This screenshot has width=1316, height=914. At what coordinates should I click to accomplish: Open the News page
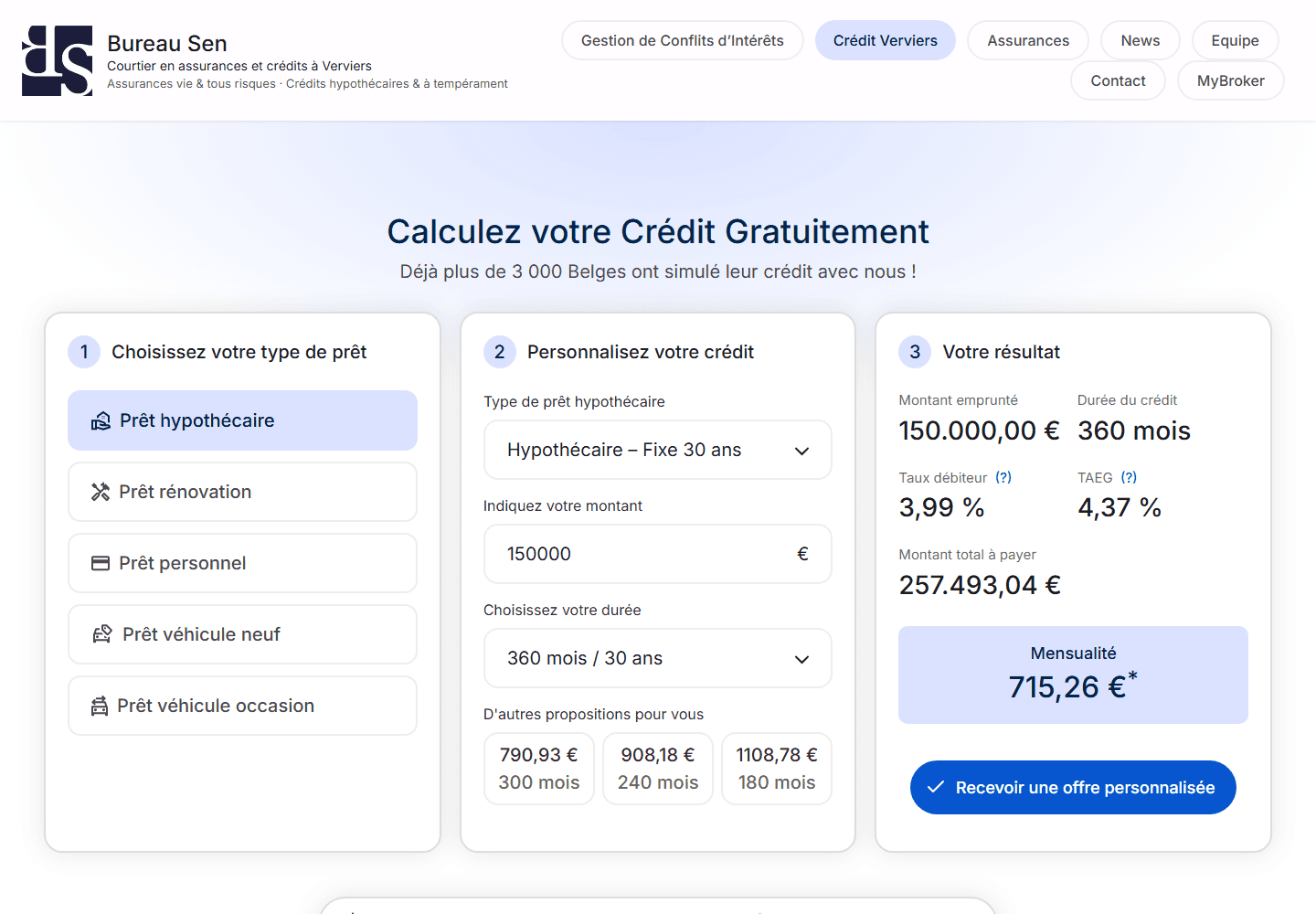[1141, 40]
